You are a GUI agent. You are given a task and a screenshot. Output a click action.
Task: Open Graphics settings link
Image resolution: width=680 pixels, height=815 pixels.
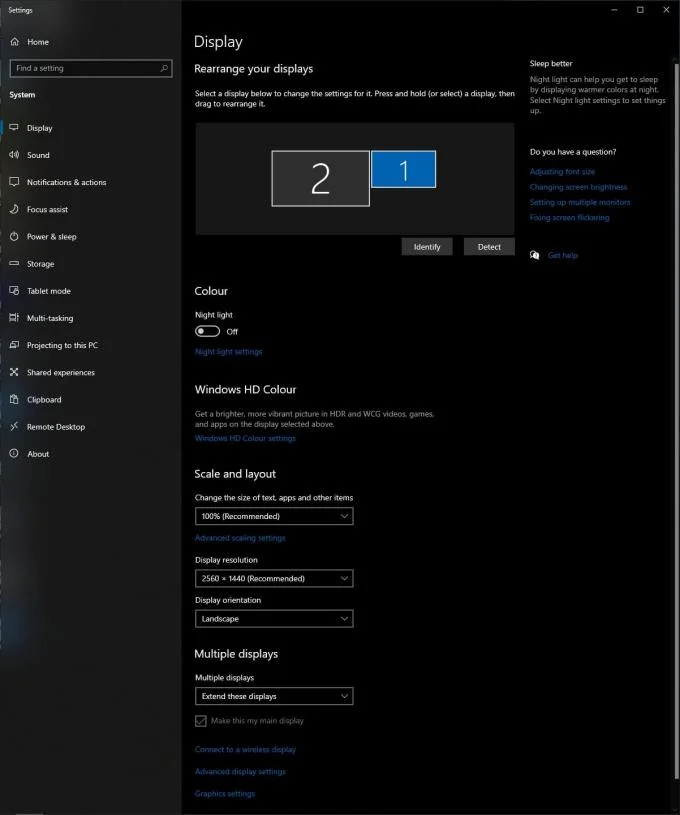tap(225, 794)
